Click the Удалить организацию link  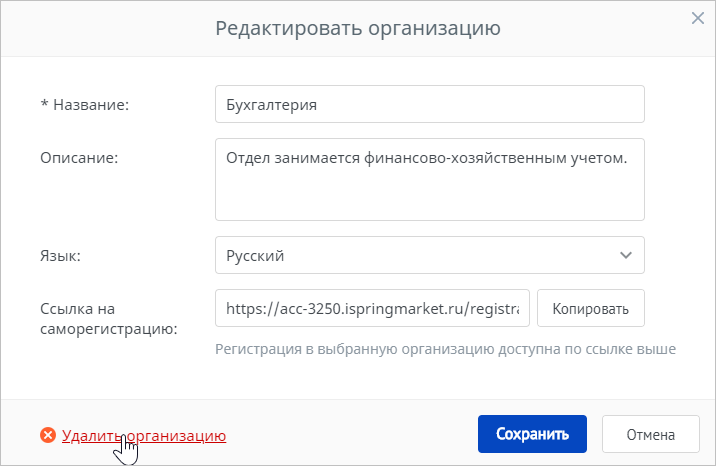144,435
